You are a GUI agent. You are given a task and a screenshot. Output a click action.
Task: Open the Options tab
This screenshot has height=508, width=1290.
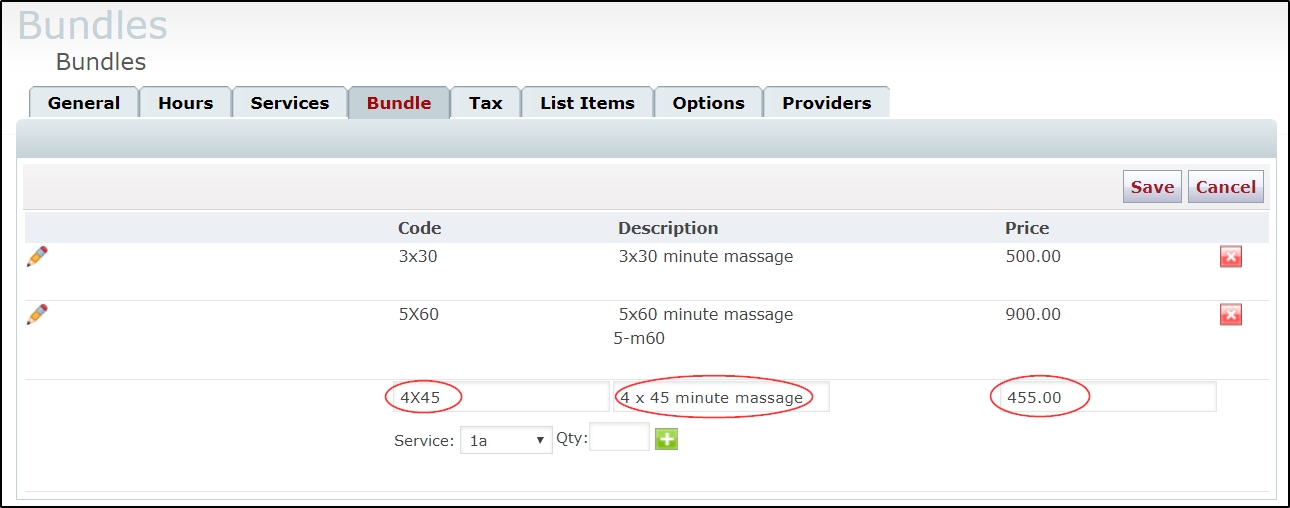708,103
